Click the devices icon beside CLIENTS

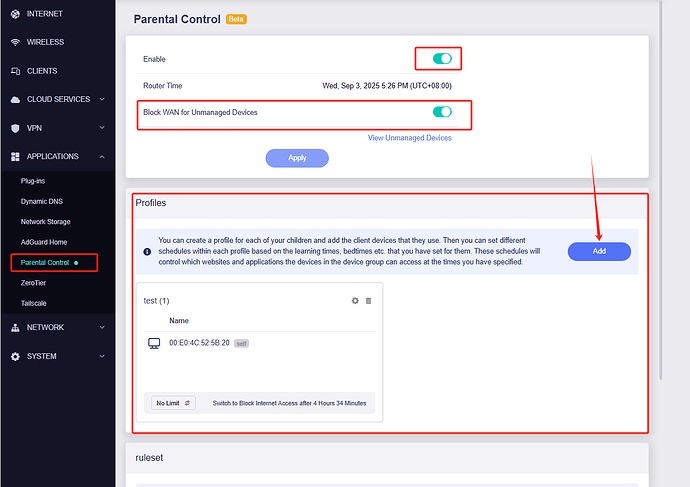click(15, 71)
